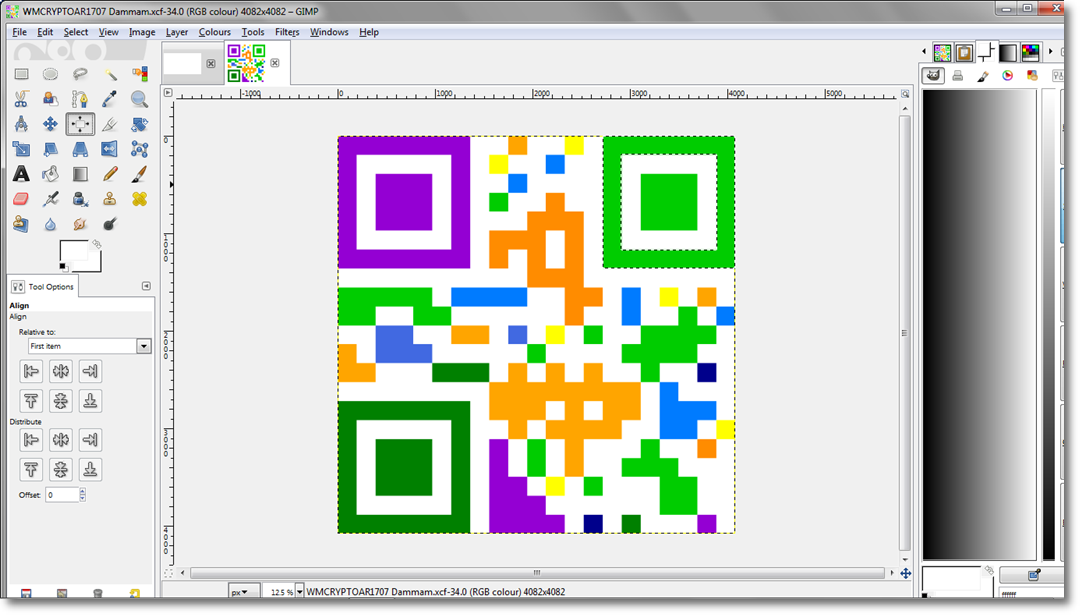Choose the Ink tool
This screenshot has height=615, width=1080.
(x=80, y=199)
